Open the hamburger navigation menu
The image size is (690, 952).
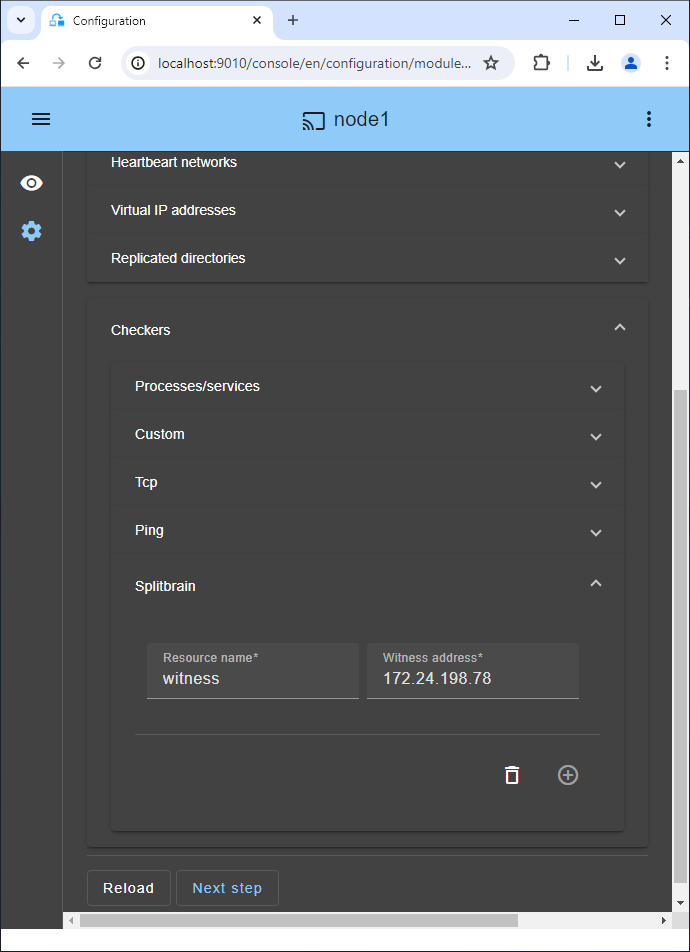(x=40, y=118)
